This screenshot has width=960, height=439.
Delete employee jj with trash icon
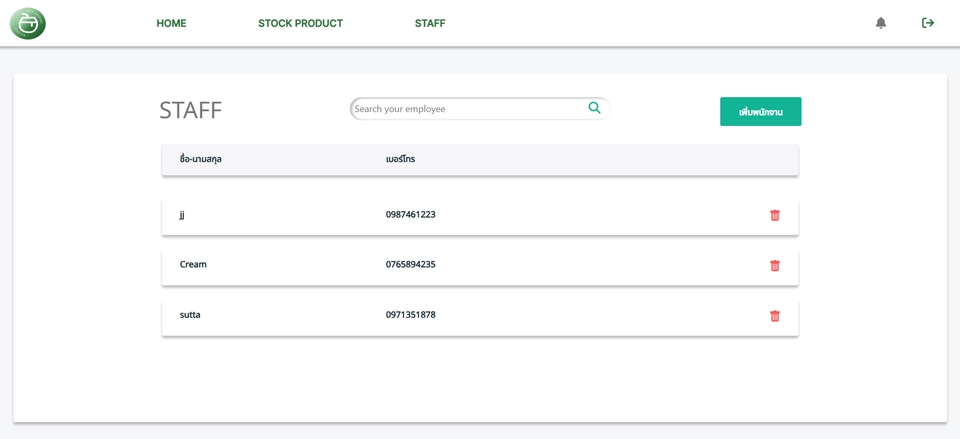pyautogui.click(x=775, y=215)
